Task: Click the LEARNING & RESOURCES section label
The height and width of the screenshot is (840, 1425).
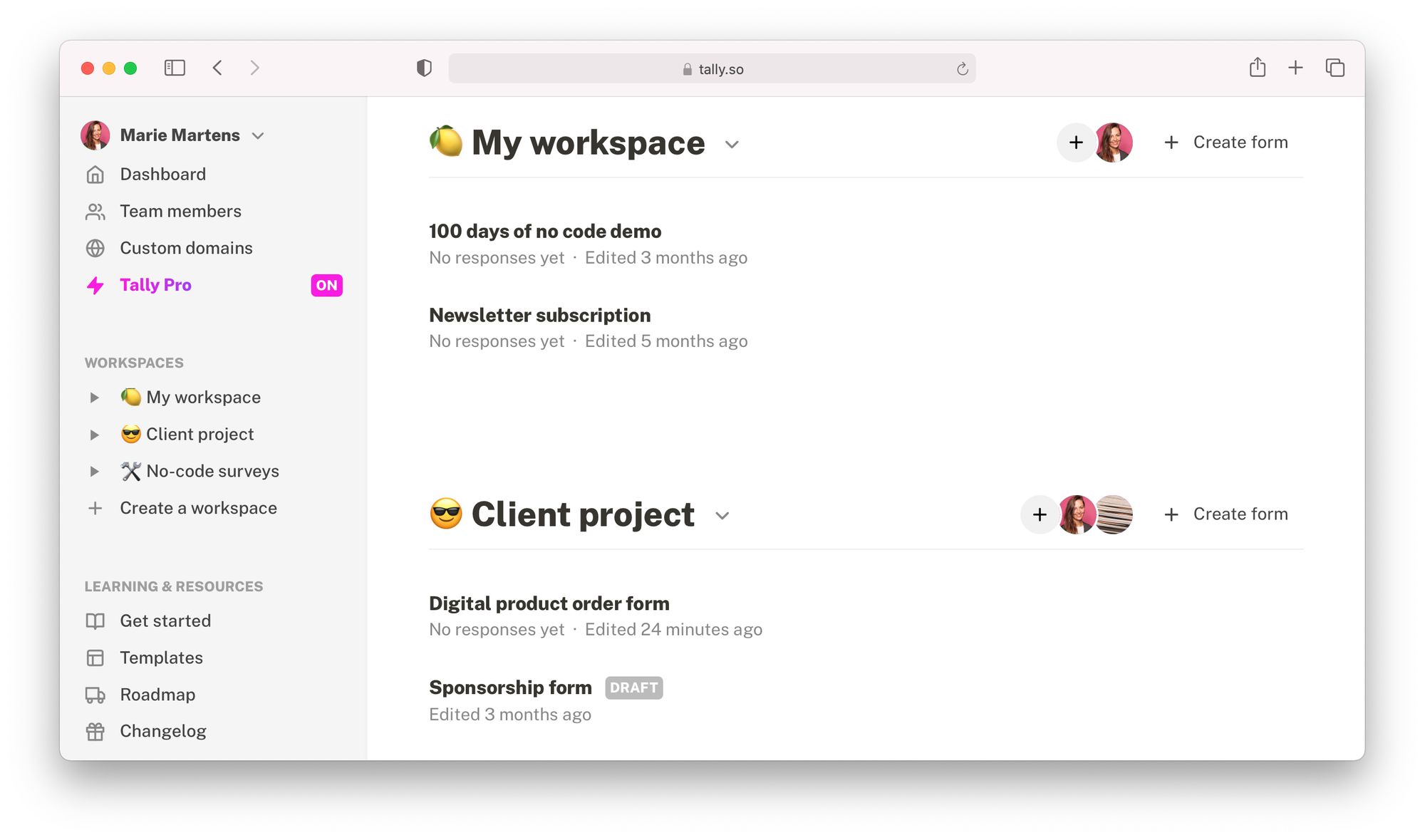Action: point(174,586)
